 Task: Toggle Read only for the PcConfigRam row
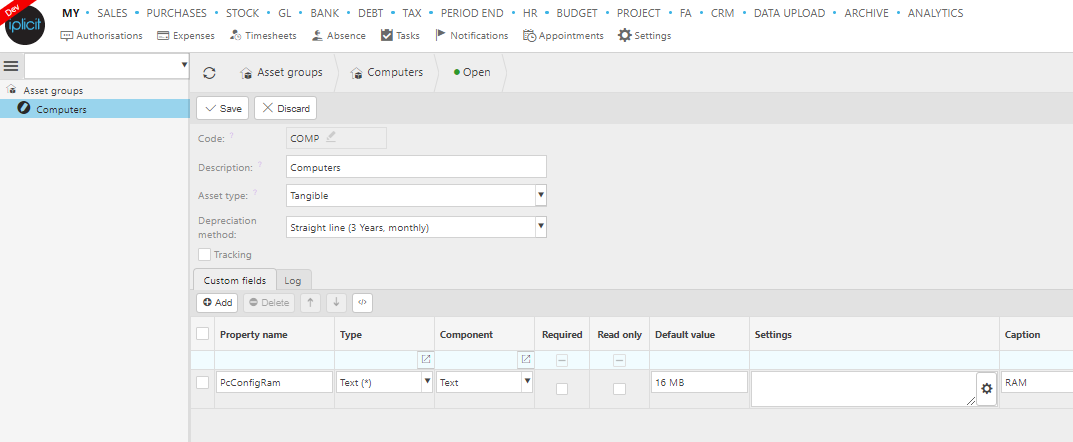pyautogui.click(x=619, y=389)
